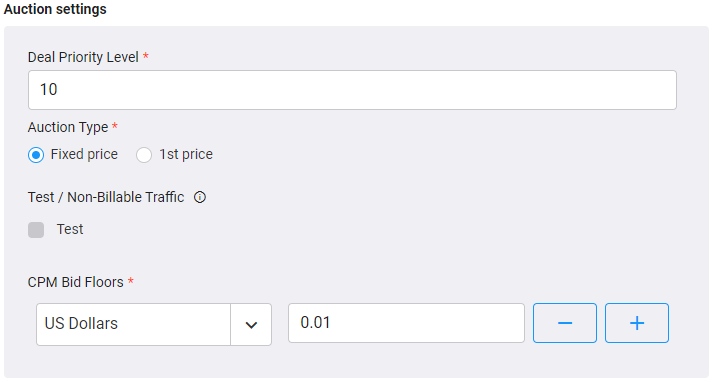Open the US Dollars currency dropdown
Screen dimensions: 712x382
pos(154,324)
